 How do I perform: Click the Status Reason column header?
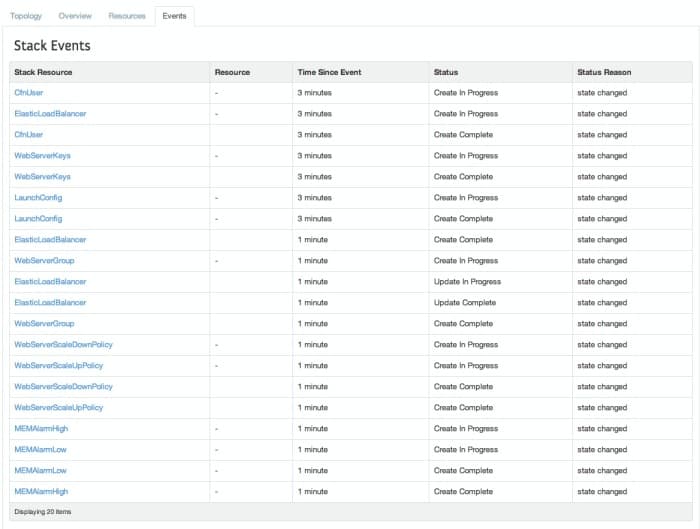tap(604, 72)
